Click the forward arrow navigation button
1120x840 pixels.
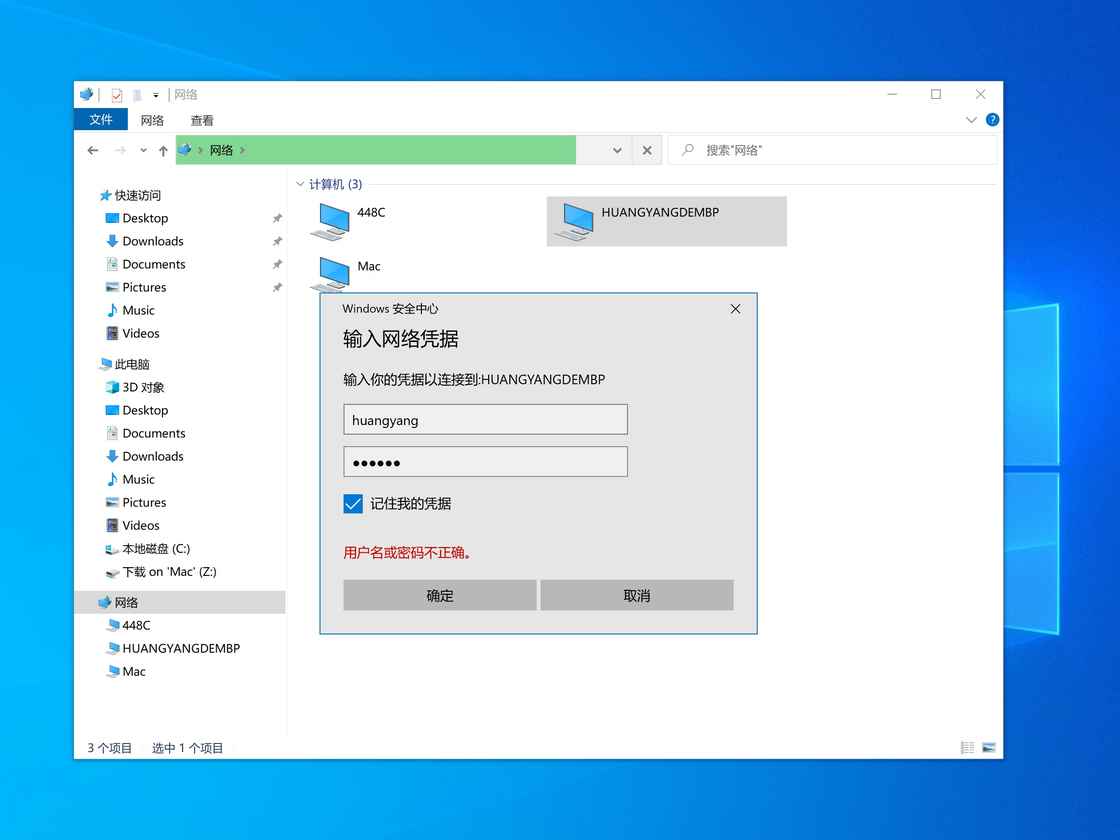coord(120,150)
